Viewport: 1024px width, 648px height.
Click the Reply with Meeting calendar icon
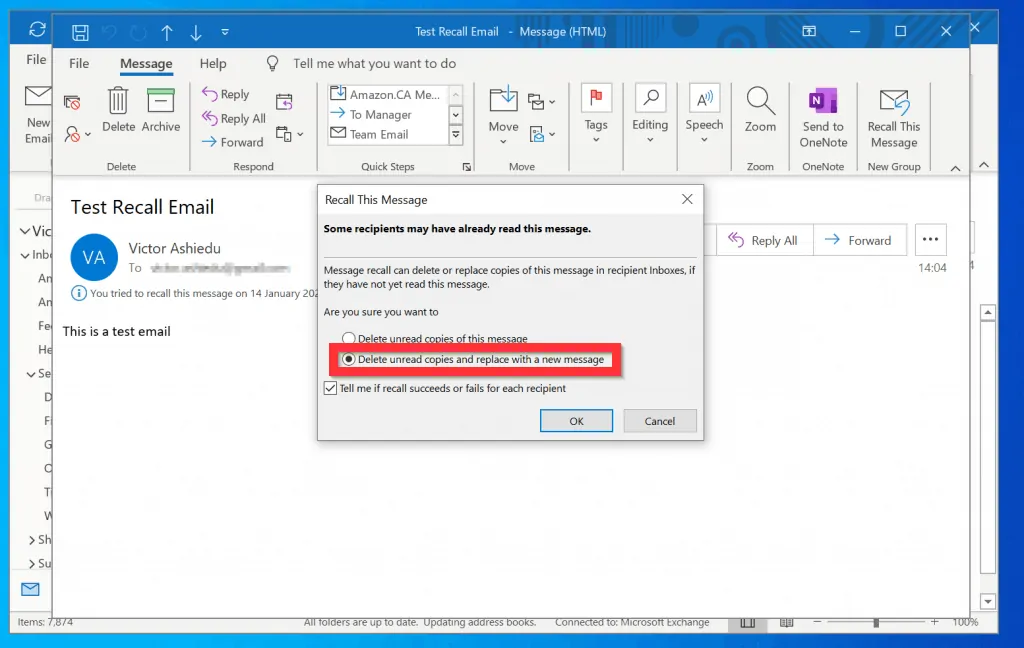(284, 102)
